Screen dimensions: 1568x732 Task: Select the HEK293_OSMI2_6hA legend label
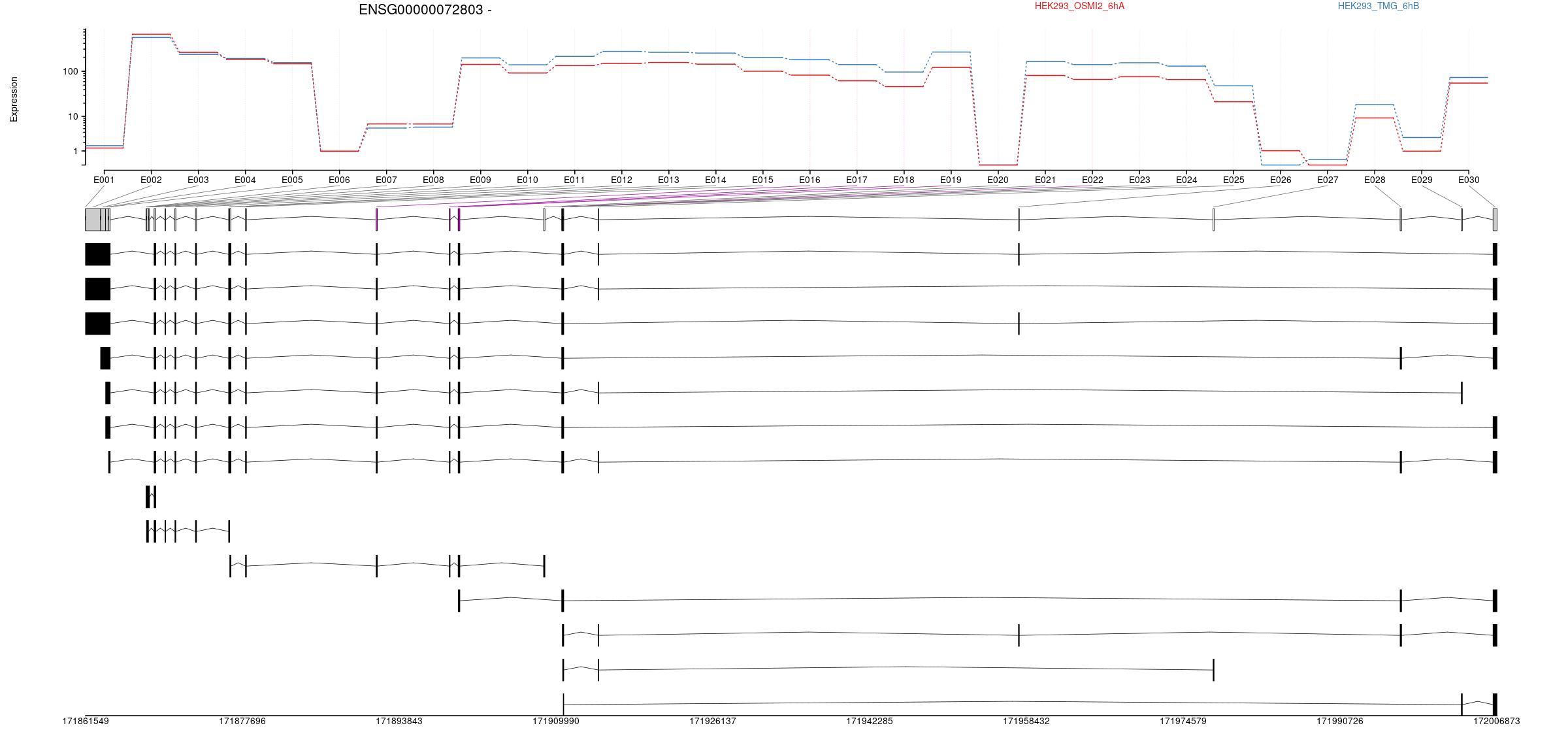tap(1079, 6)
